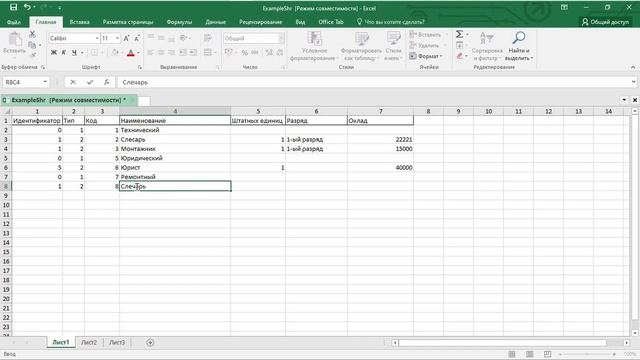640x360 pixels.
Task: Click the Borders icon in the font group
Action: 94,52
